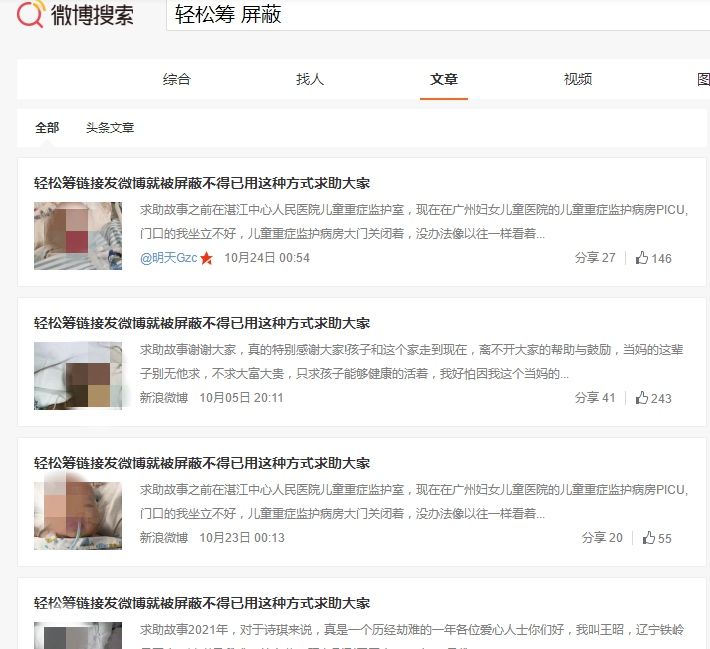The width and height of the screenshot is (710, 649).
Task: Open thumbnail of the 10月05日 20:11 article
Action: (x=78, y=376)
